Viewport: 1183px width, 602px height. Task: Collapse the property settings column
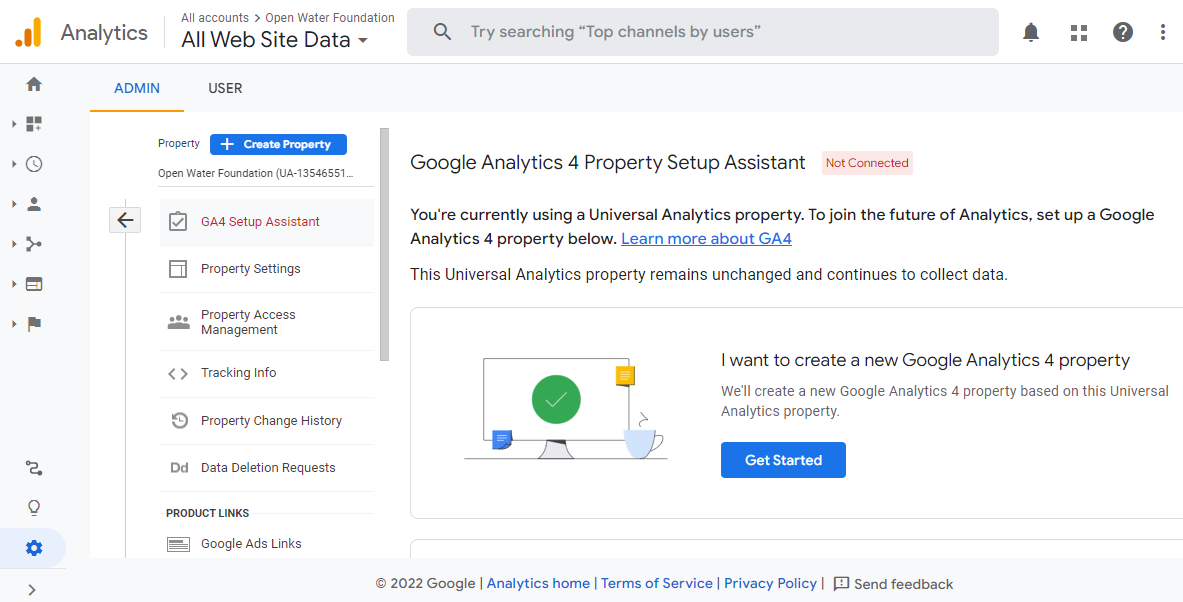click(125, 218)
